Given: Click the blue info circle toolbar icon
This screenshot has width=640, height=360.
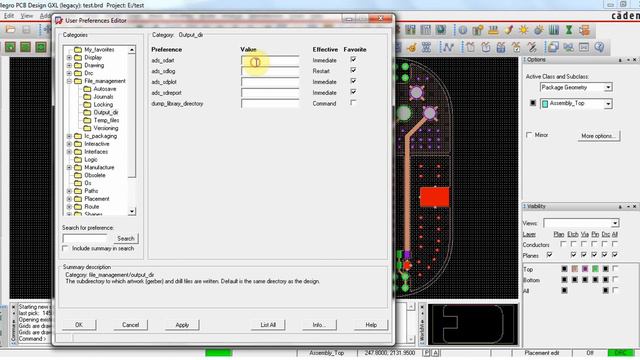Looking at the screenshot, I should click(x=463, y=30).
